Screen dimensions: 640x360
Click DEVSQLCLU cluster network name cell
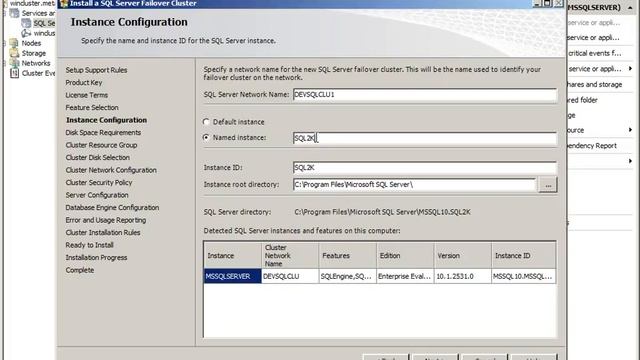click(290, 276)
